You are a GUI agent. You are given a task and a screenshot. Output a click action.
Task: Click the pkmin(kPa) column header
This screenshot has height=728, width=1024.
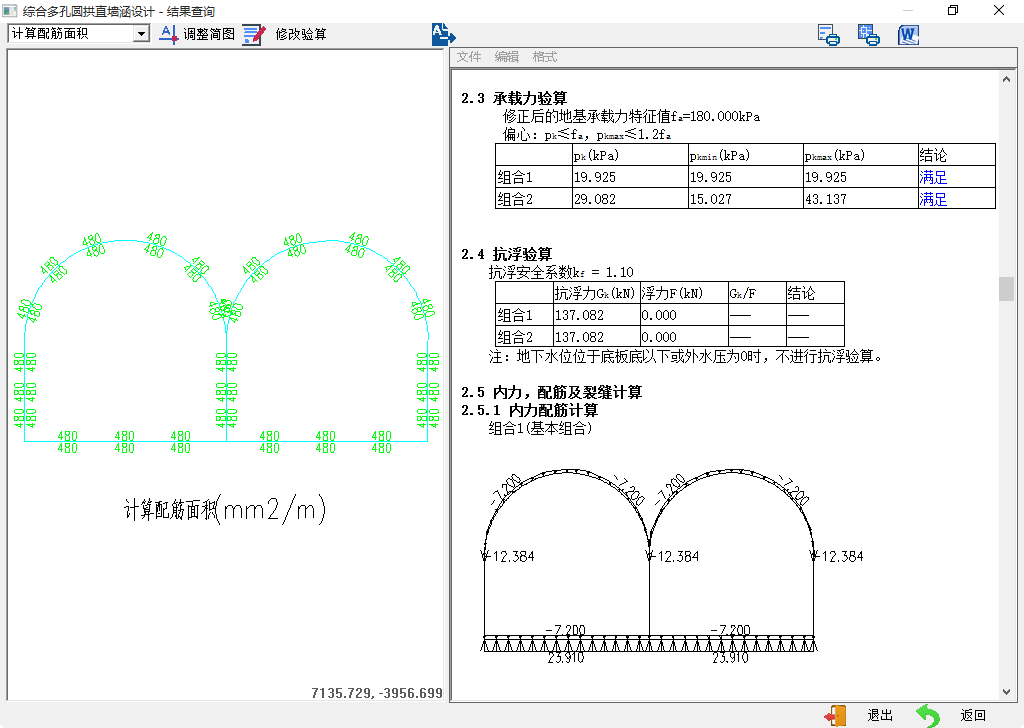click(x=720, y=155)
